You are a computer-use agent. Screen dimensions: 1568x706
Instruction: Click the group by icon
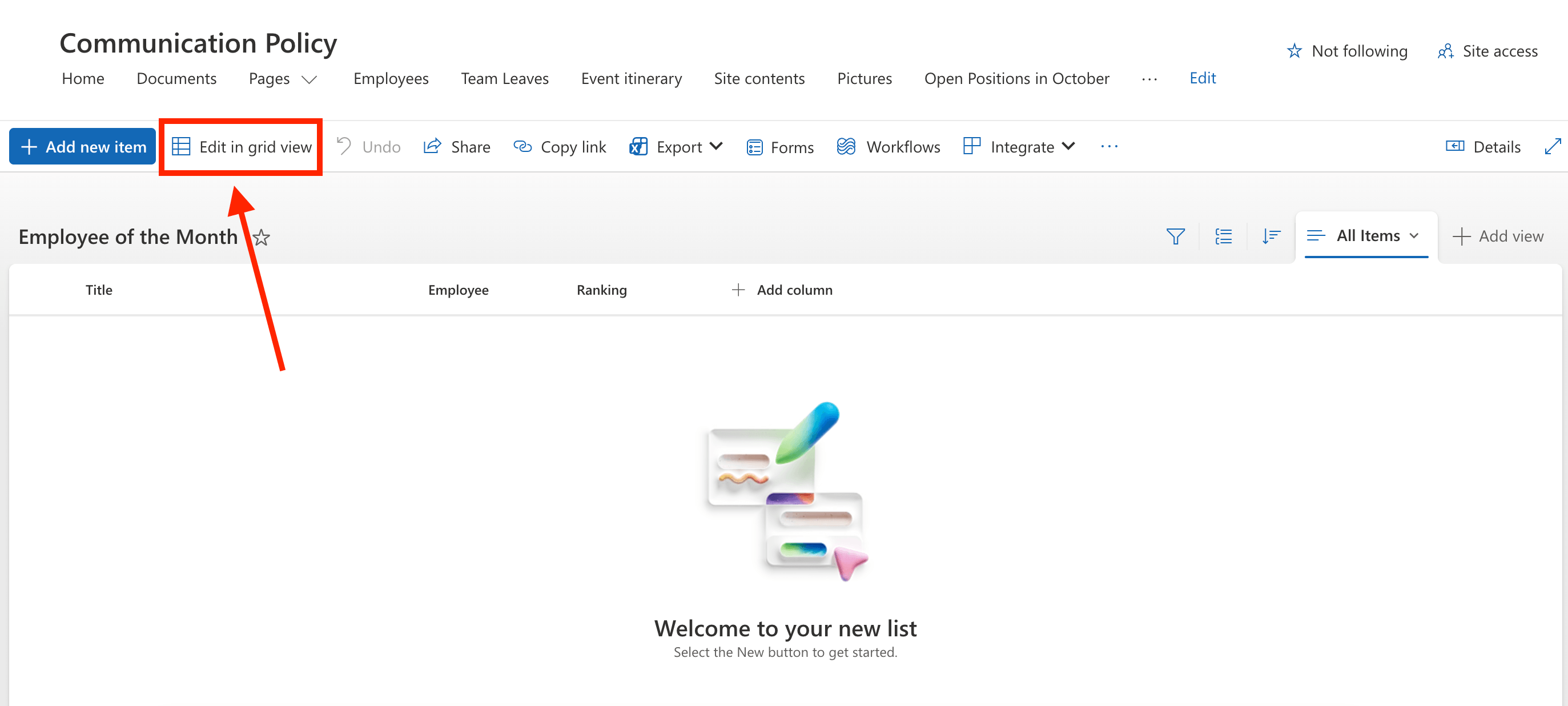coord(1224,236)
